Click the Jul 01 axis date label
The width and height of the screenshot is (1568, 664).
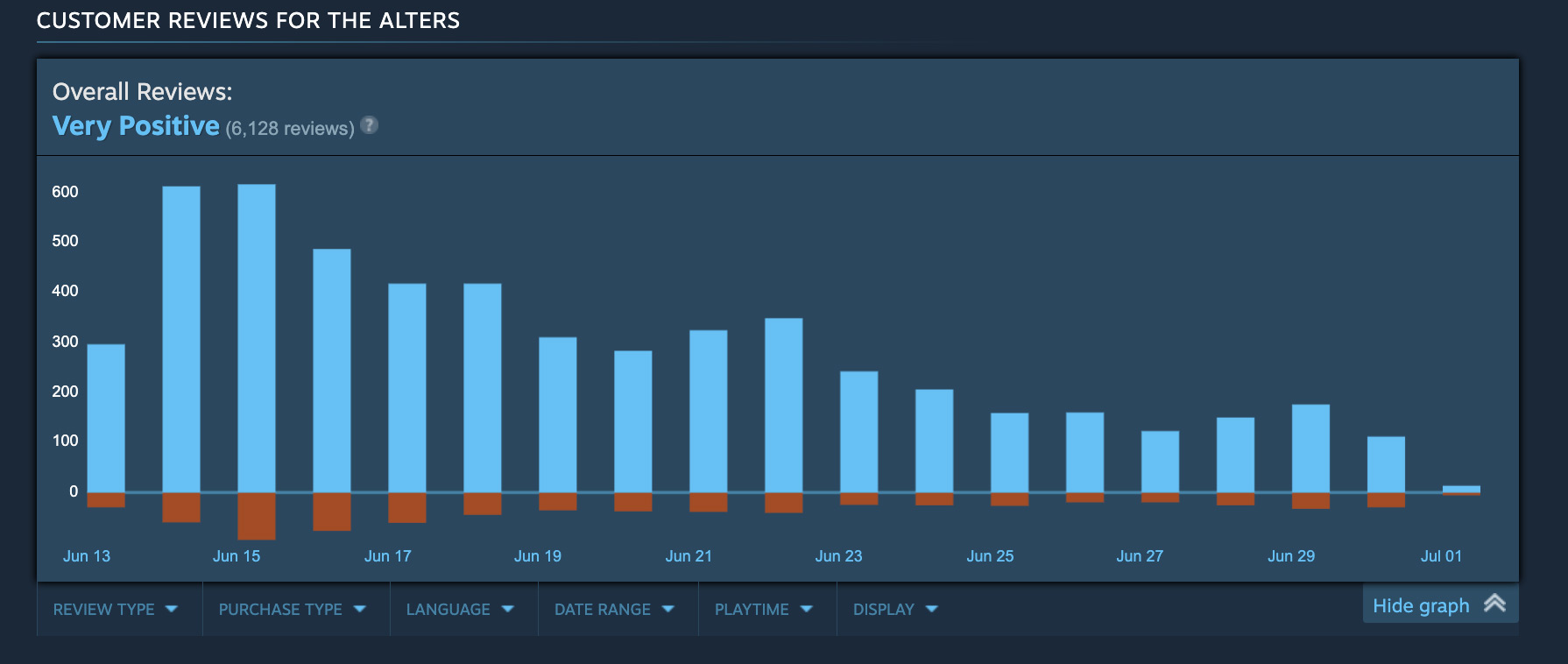click(x=1441, y=556)
